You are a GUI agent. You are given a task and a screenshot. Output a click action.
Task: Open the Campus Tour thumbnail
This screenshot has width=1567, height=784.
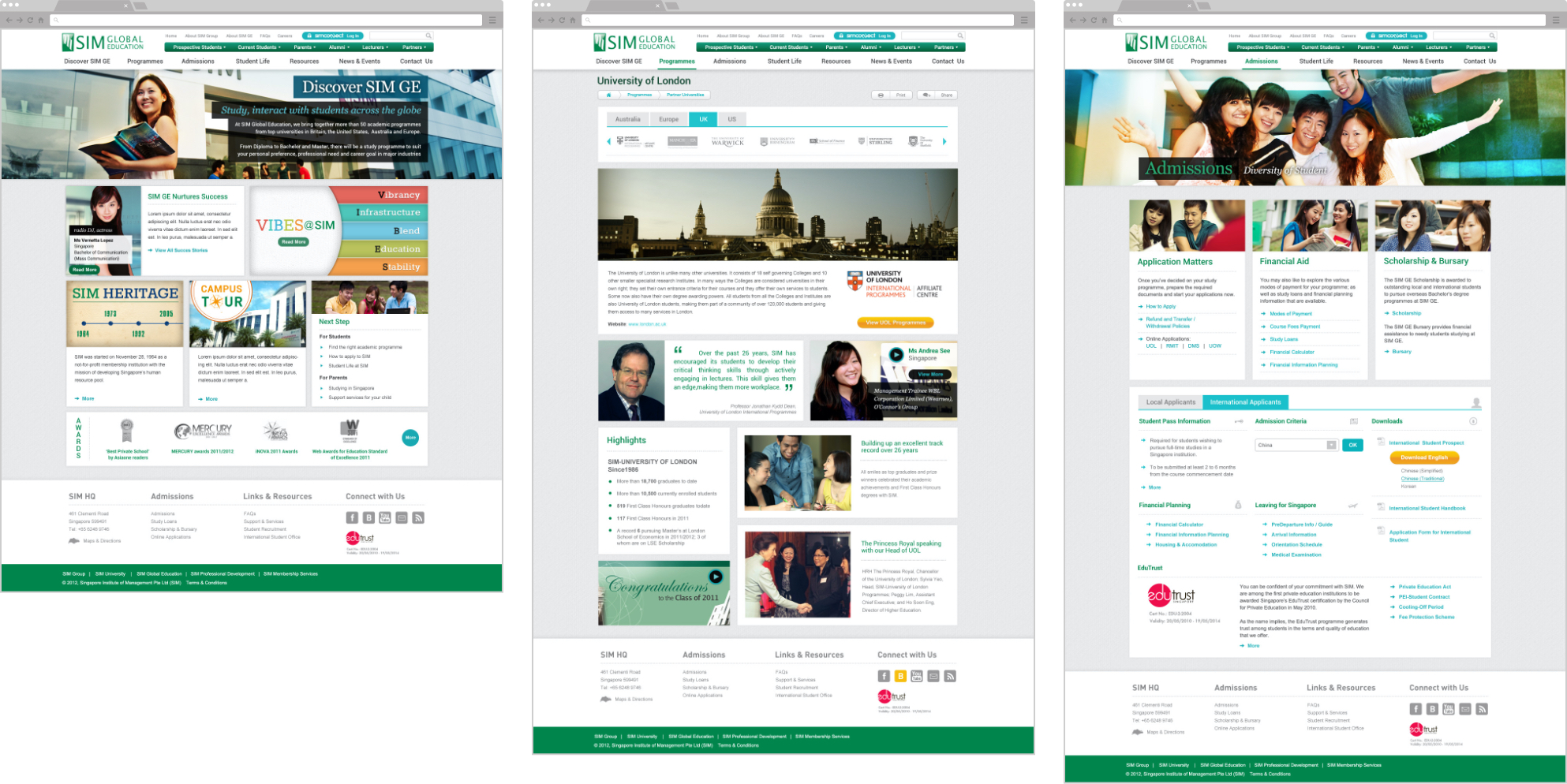point(248,314)
